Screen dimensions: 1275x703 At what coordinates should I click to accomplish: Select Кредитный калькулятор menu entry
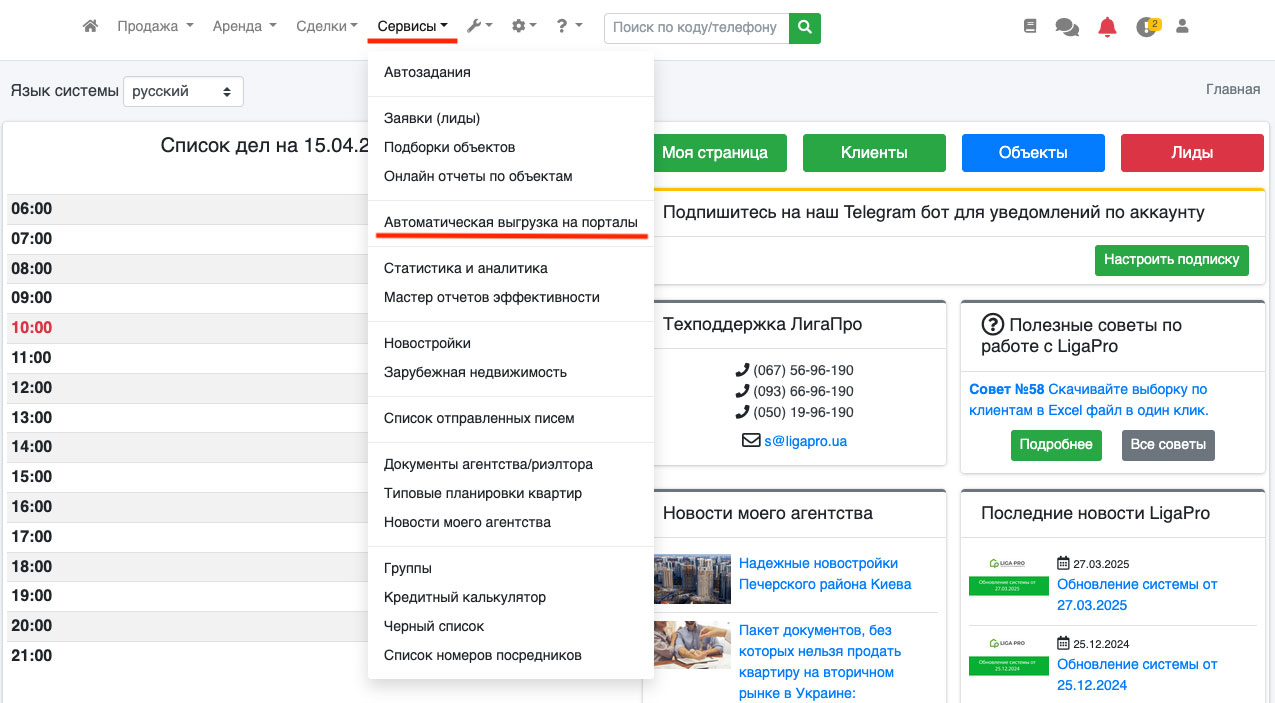coord(465,597)
